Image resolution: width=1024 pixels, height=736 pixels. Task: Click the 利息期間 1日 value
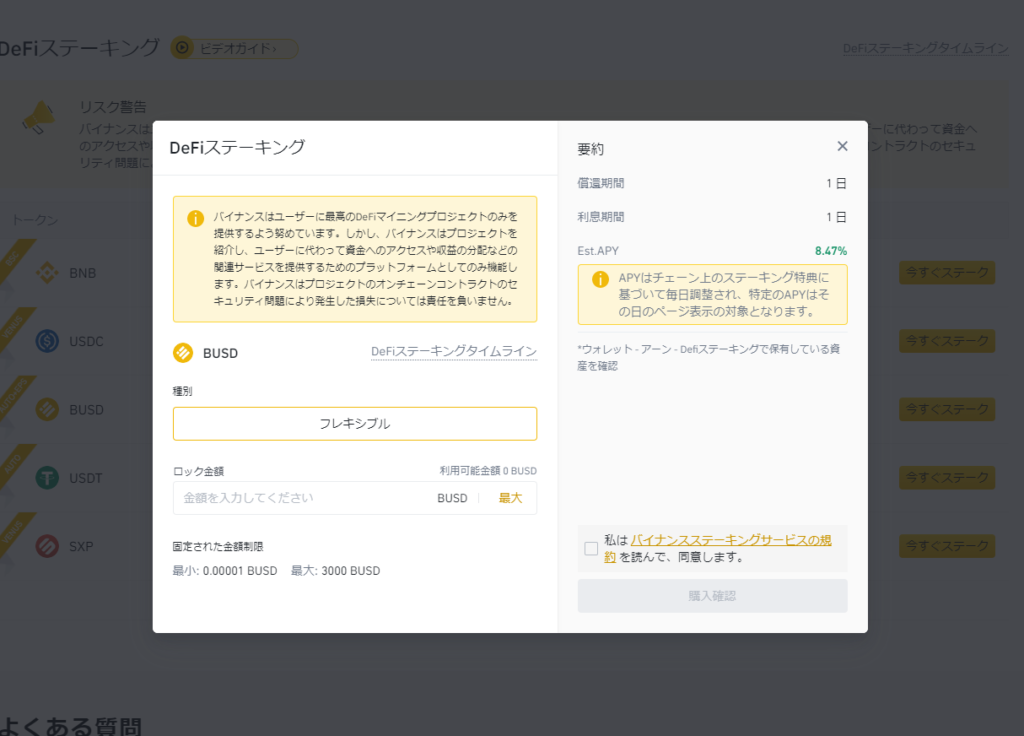(x=836, y=217)
